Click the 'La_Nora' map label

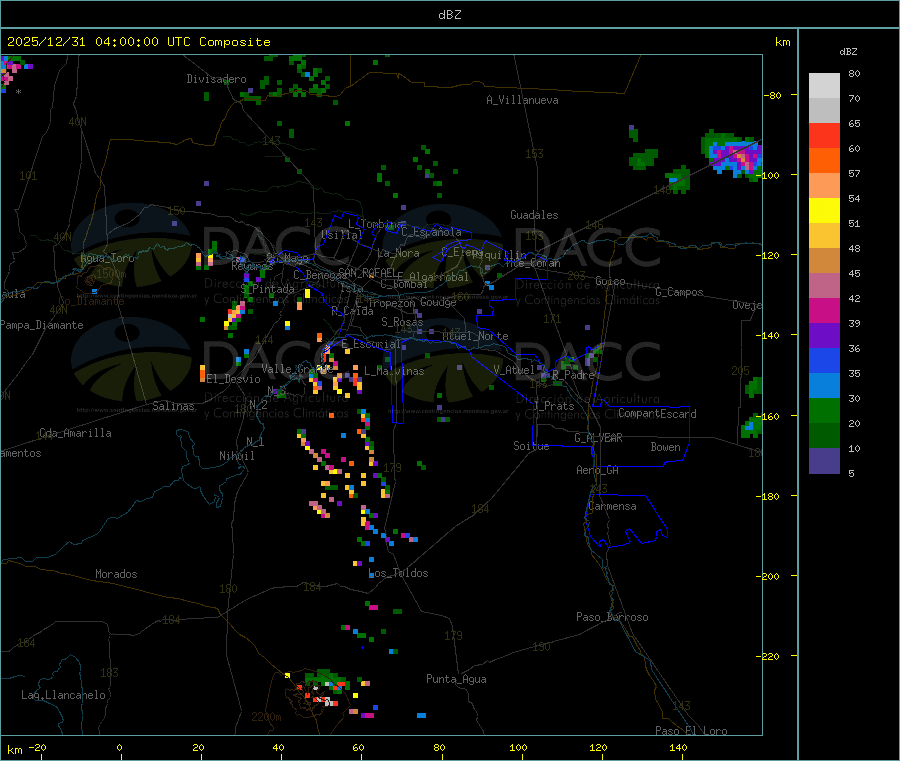(398, 253)
